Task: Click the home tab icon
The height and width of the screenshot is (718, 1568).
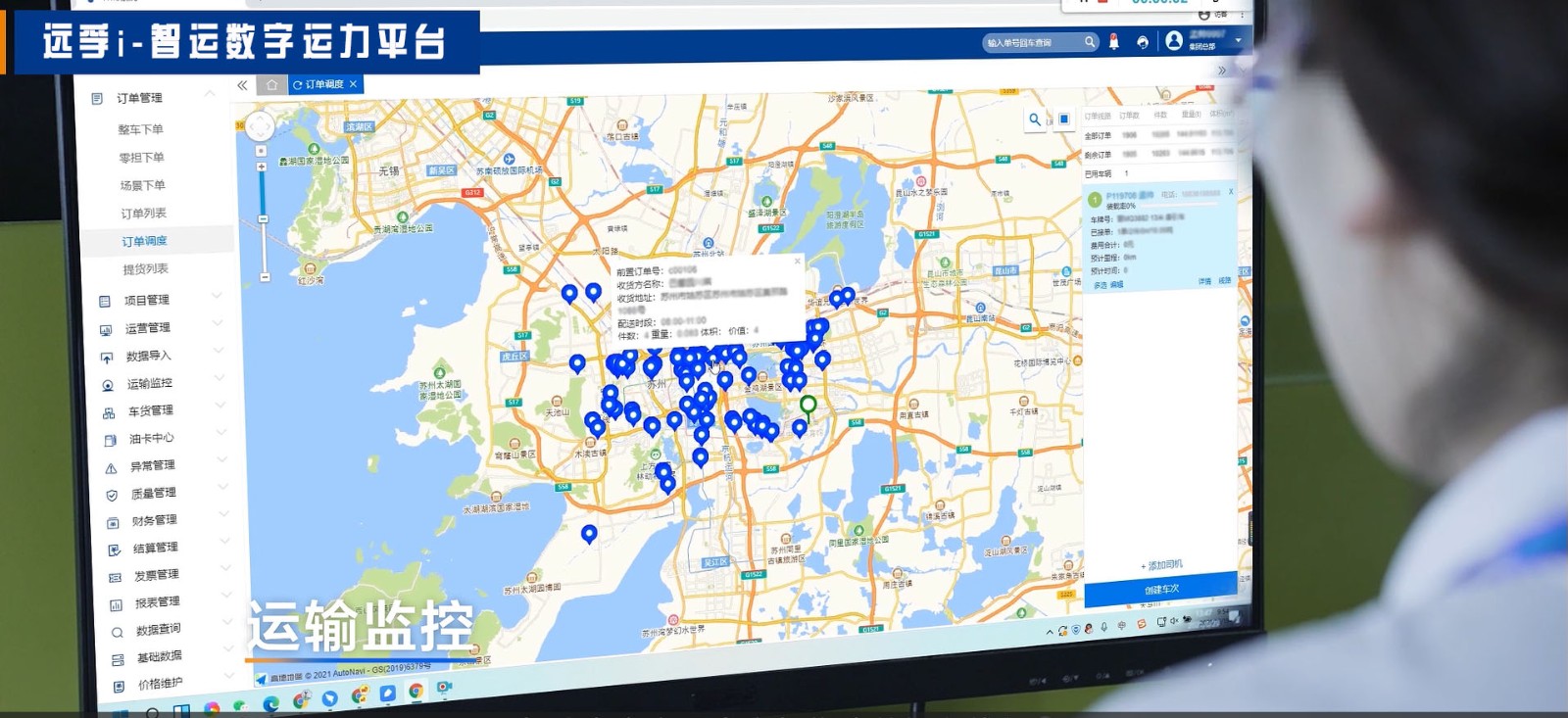Action: coord(271,85)
